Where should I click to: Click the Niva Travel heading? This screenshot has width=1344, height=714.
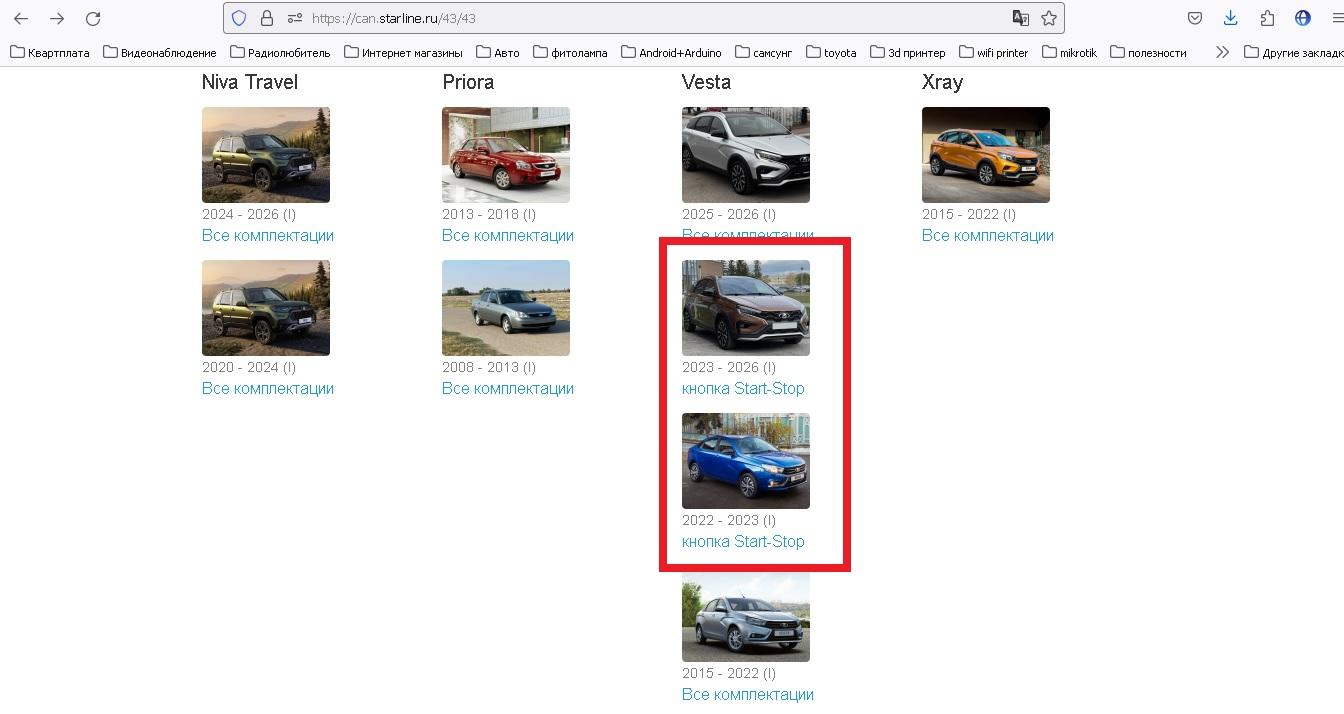coord(250,82)
